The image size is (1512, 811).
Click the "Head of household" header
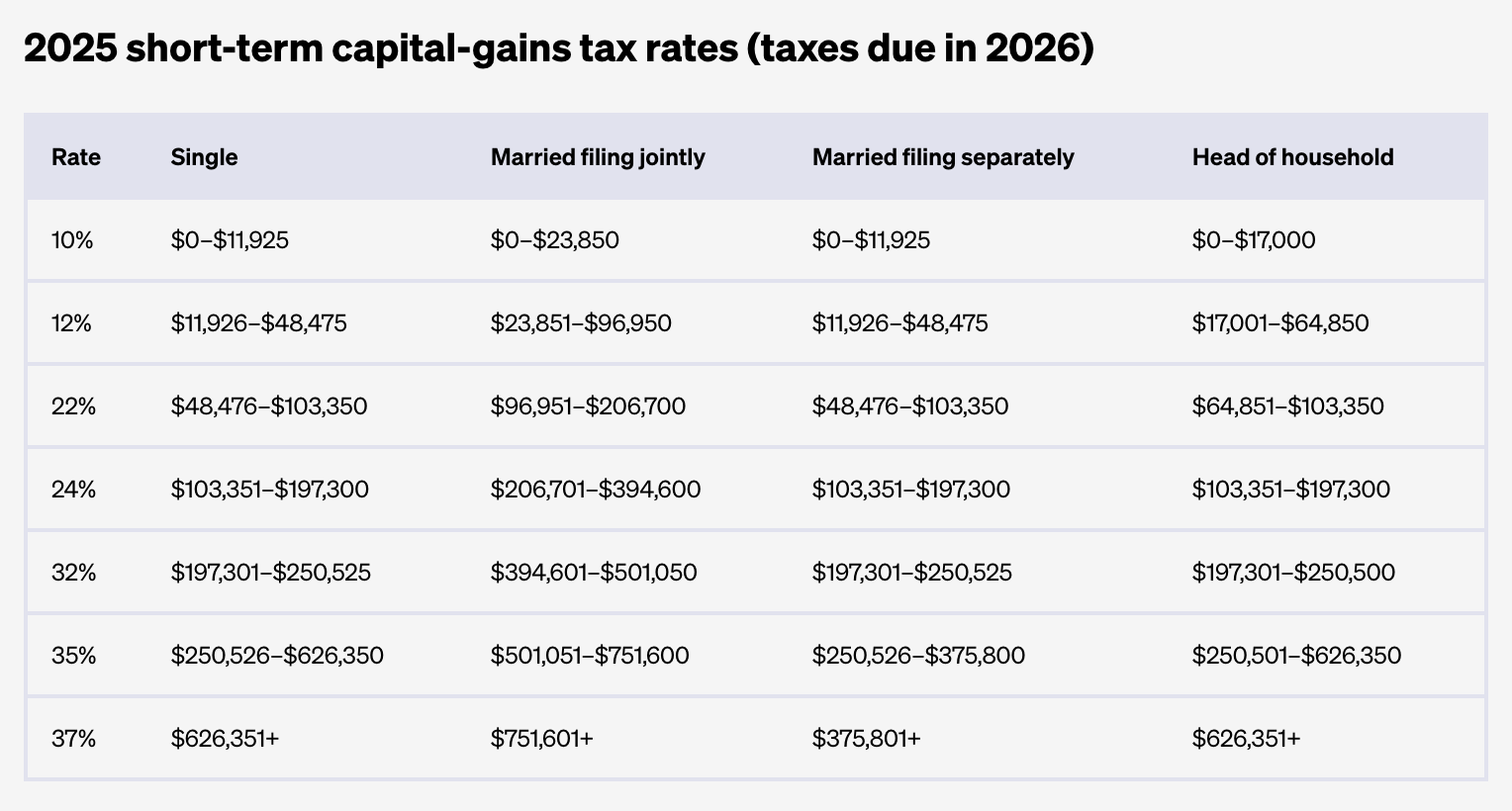pyautogui.click(x=1292, y=157)
